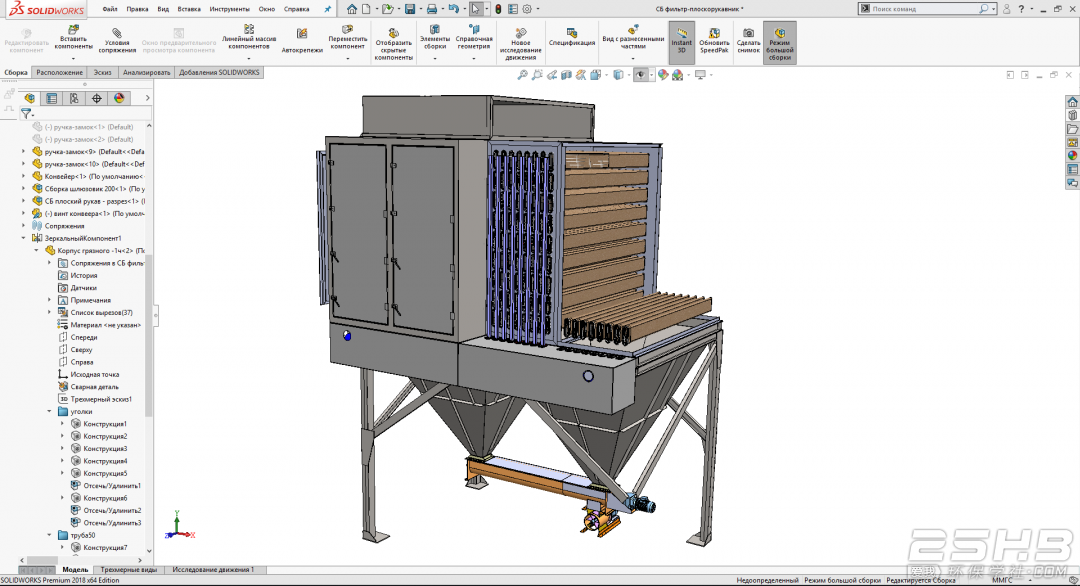Launch the Автокрепежи smart fasteners tool

pos(302,40)
